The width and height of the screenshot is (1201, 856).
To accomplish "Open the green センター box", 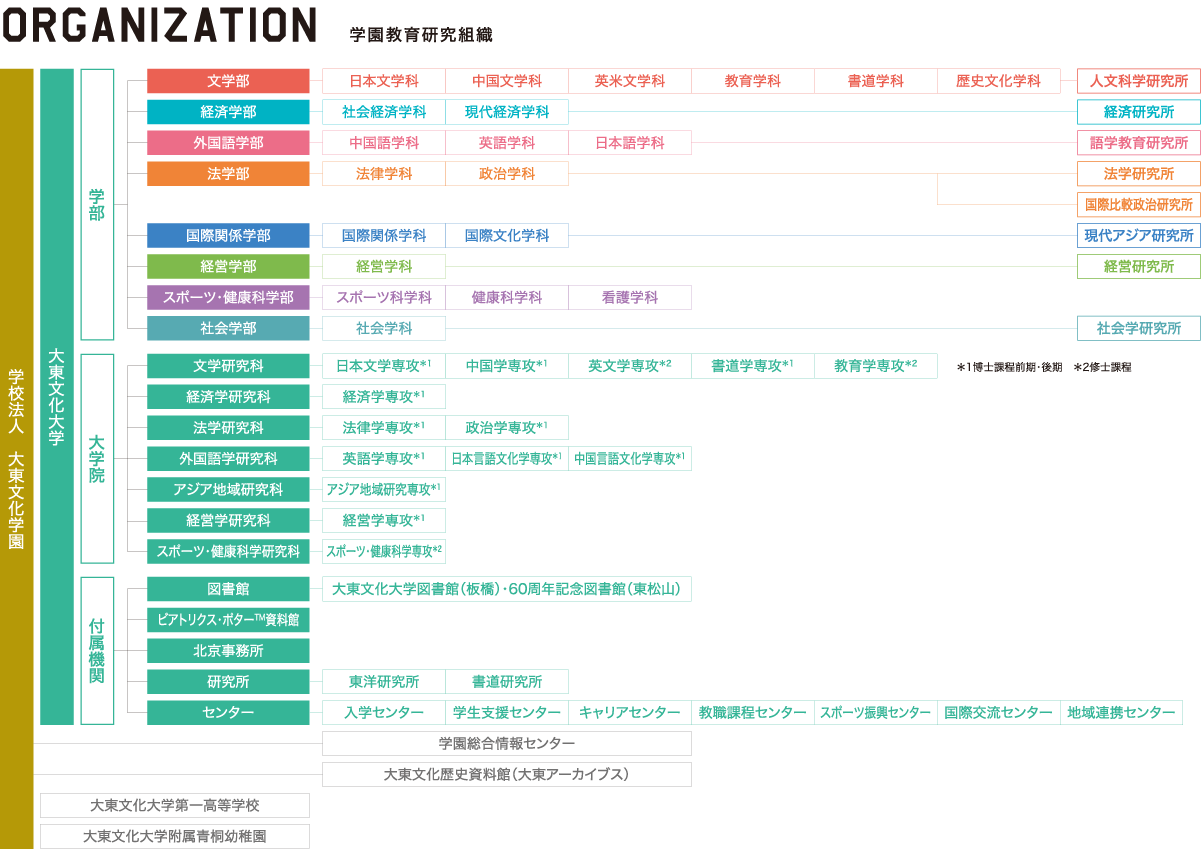I will [x=228, y=713].
